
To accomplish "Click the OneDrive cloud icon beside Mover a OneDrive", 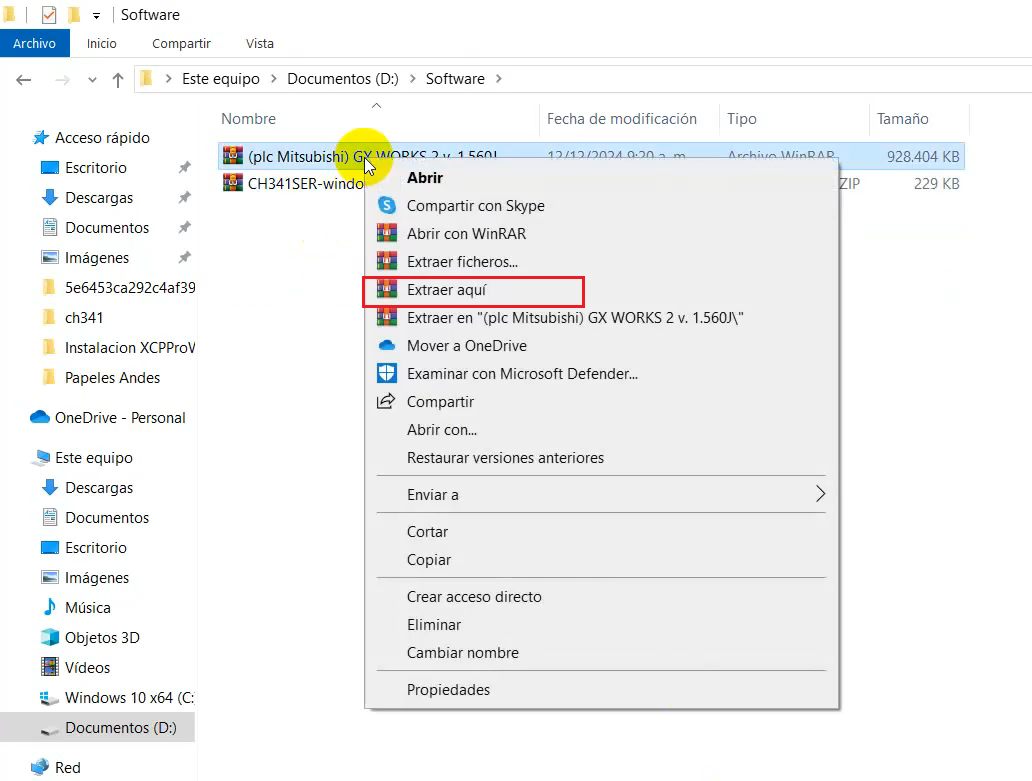I will (x=387, y=345).
